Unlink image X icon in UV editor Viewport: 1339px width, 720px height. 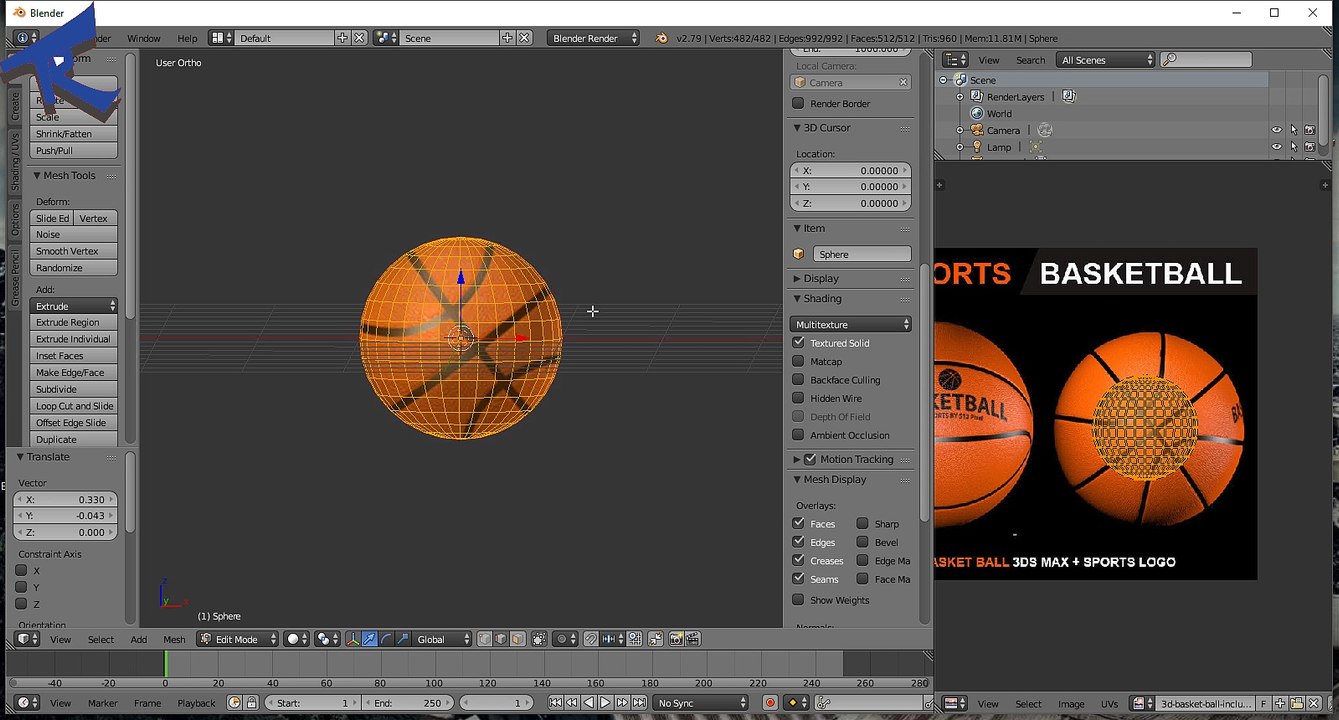pos(1313,704)
